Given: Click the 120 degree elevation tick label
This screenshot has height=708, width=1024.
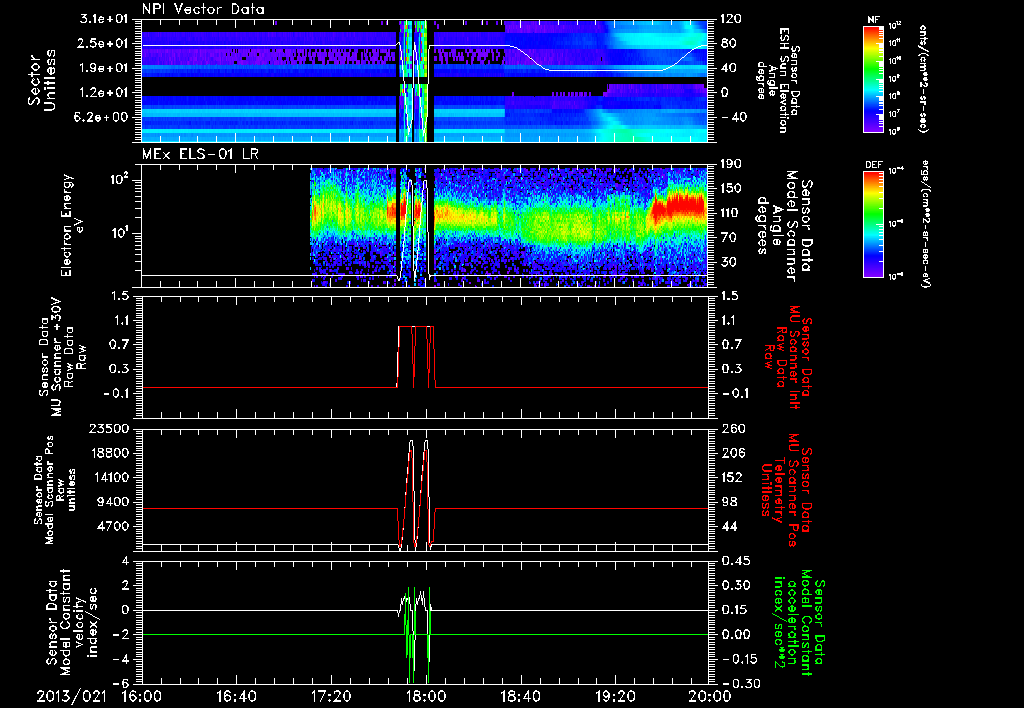Looking at the screenshot, I should point(731,19).
